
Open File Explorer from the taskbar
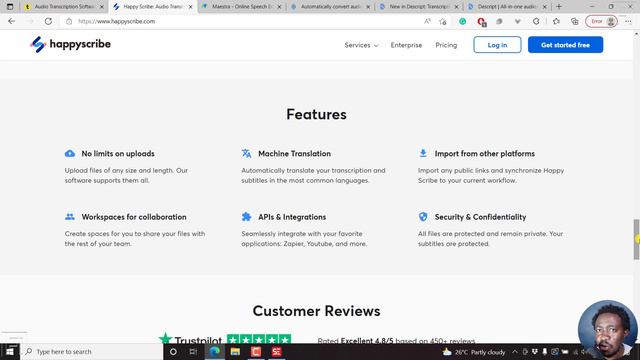click(x=235, y=351)
